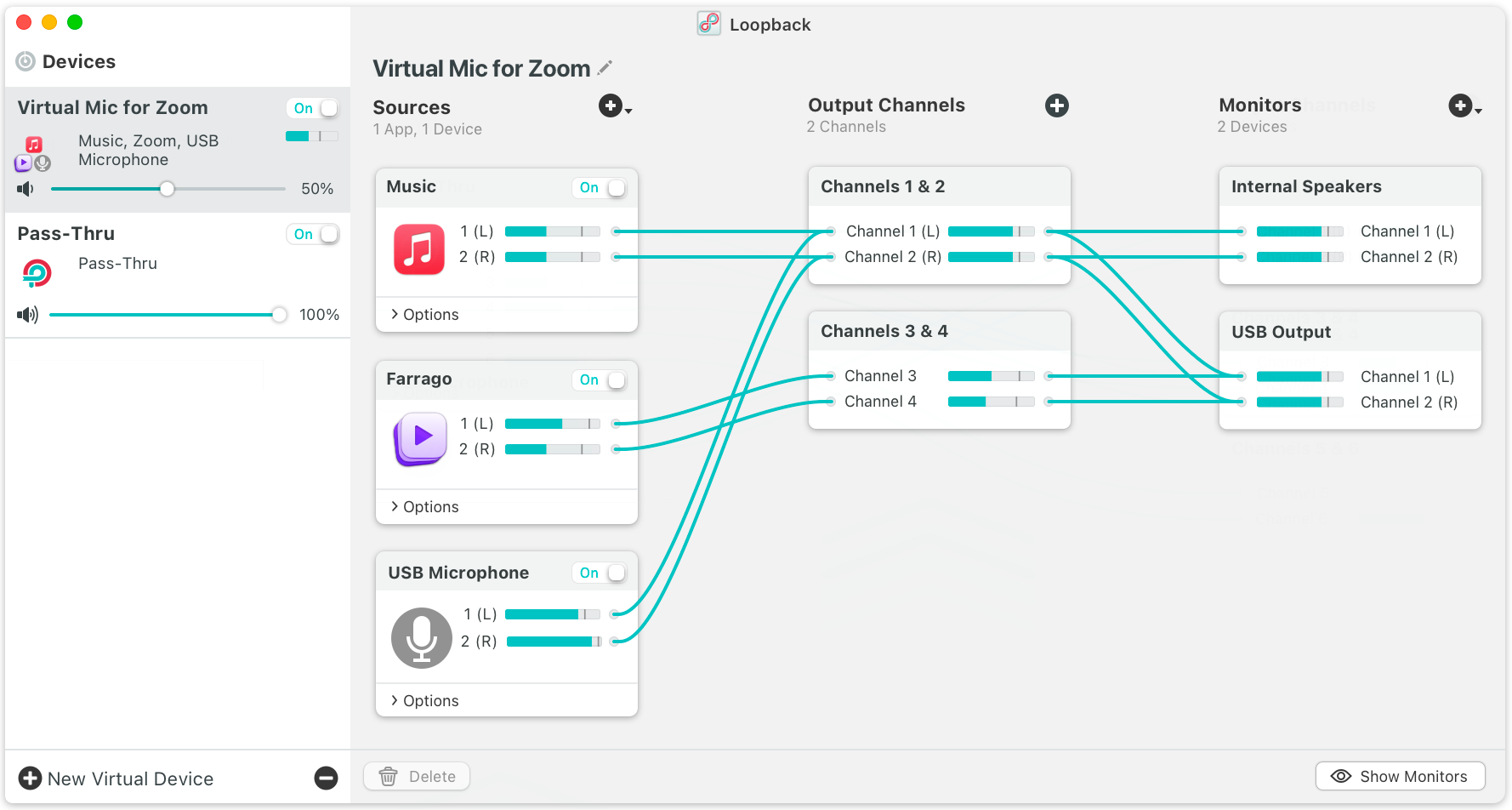Toggle the Pass-Thru device switch
The height and width of the screenshot is (810, 1512).
point(313,234)
